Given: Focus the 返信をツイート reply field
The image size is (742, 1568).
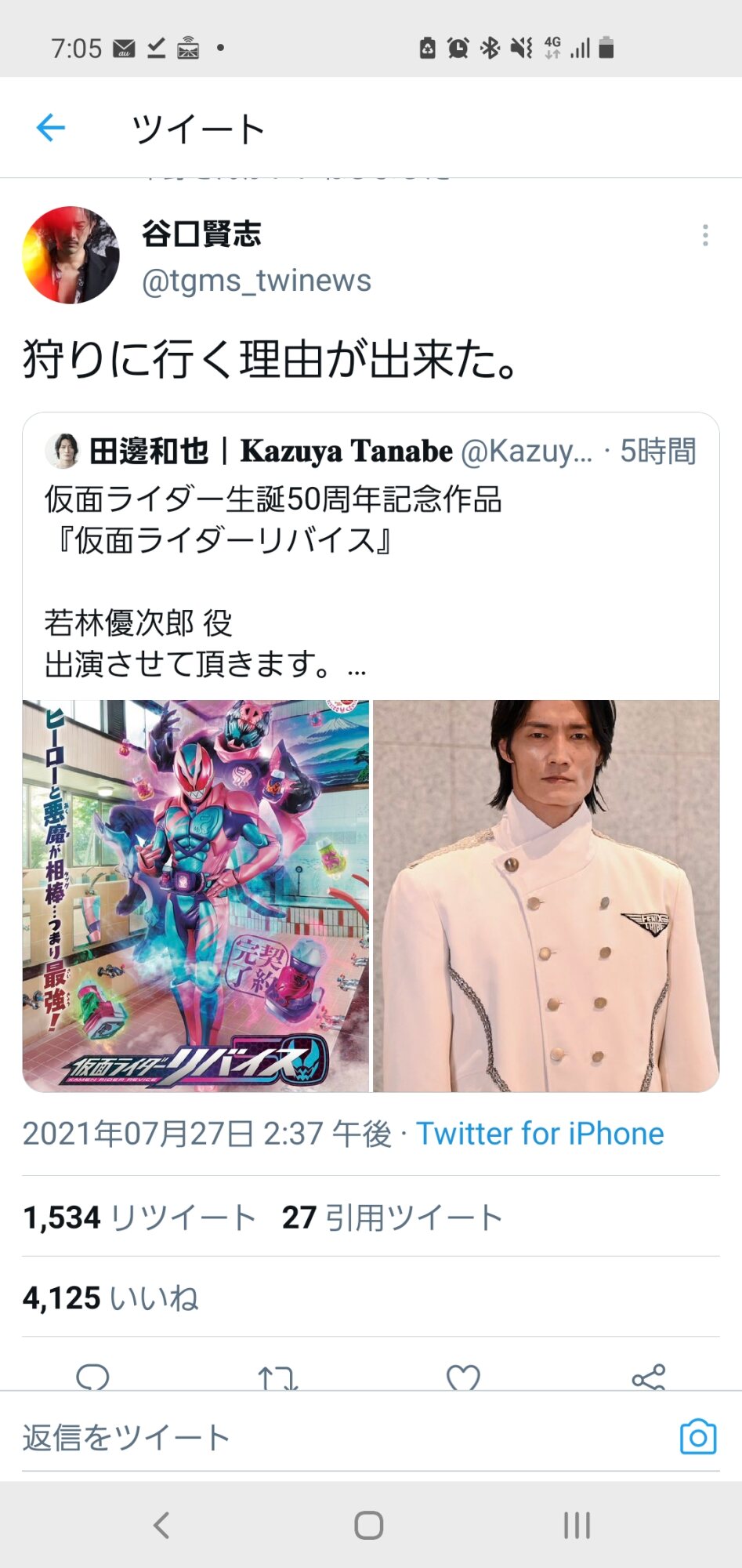Looking at the screenshot, I should pos(345,1437).
